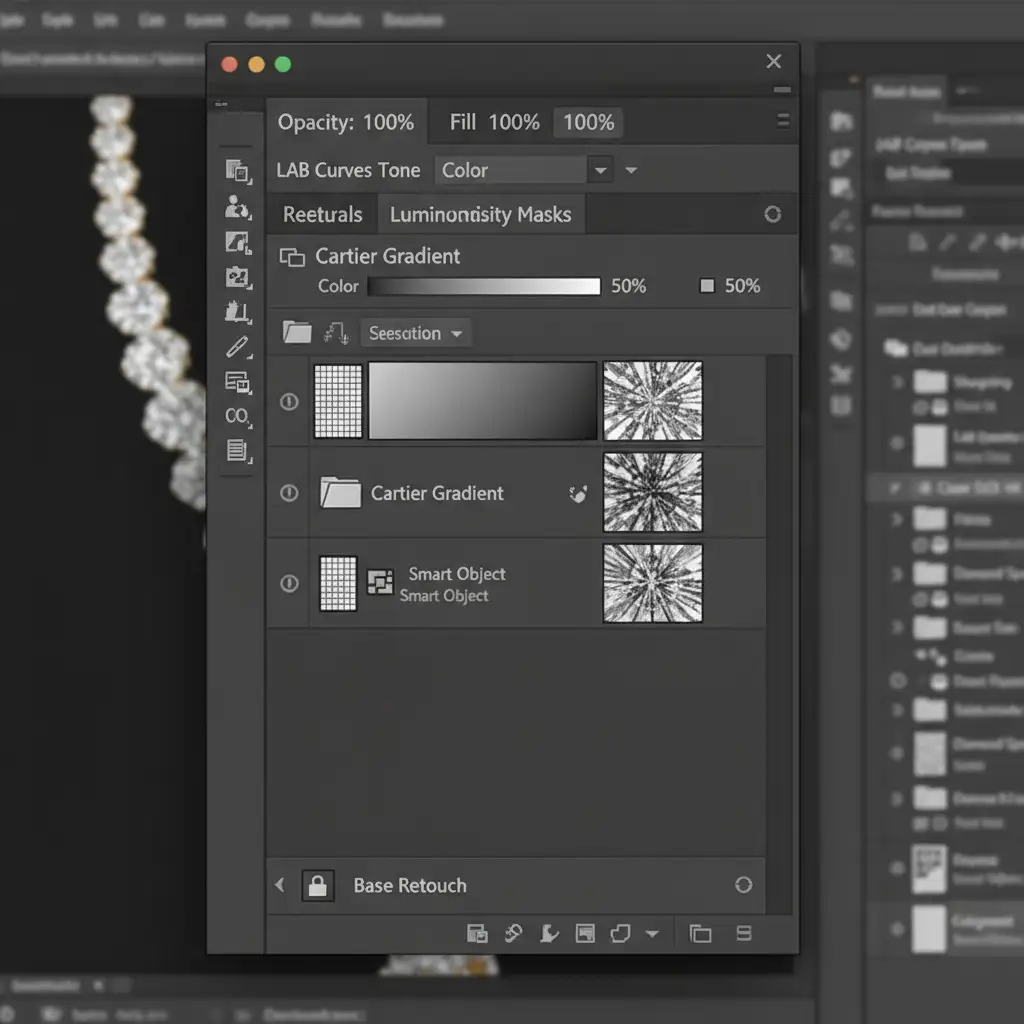This screenshot has width=1024, height=1024.
Task: Click the Fill 100% value box
Action: (588, 123)
